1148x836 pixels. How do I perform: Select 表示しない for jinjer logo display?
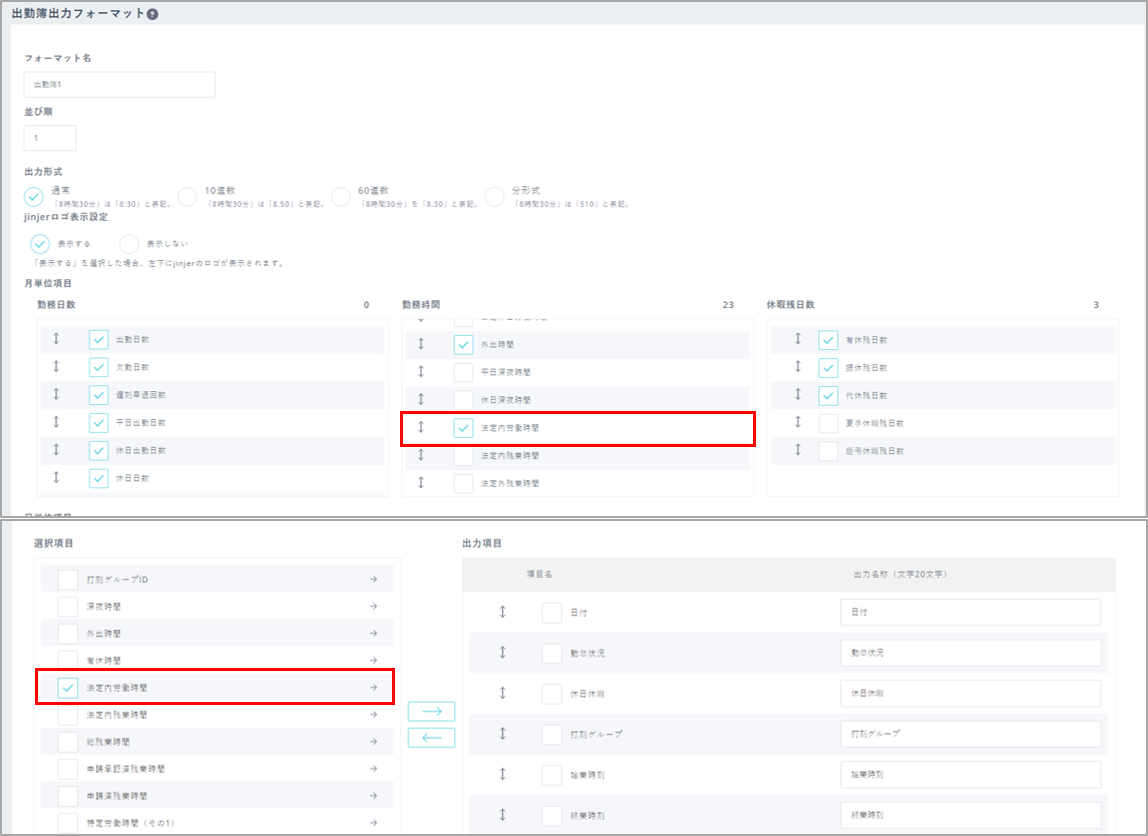pyautogui.click(x=129, y=243)
